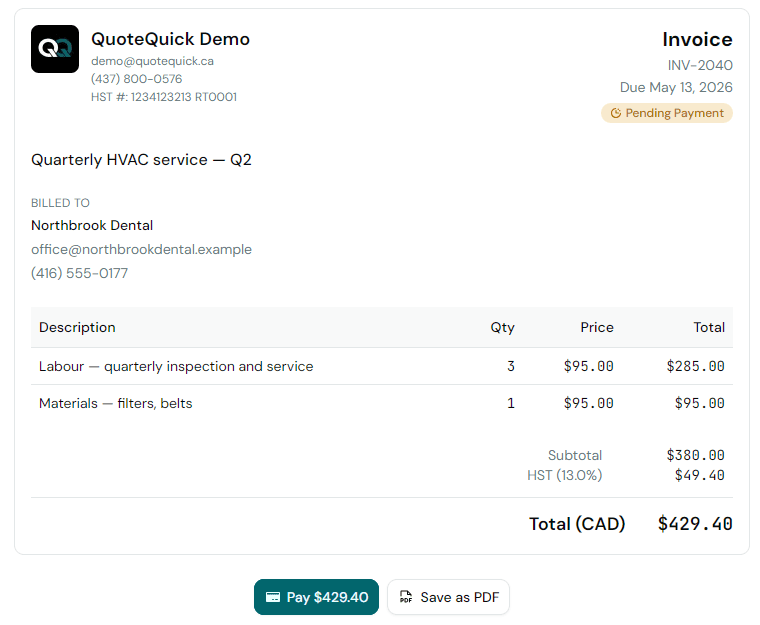Click the $95.00 price in Materials row

[x=588, y=403]
